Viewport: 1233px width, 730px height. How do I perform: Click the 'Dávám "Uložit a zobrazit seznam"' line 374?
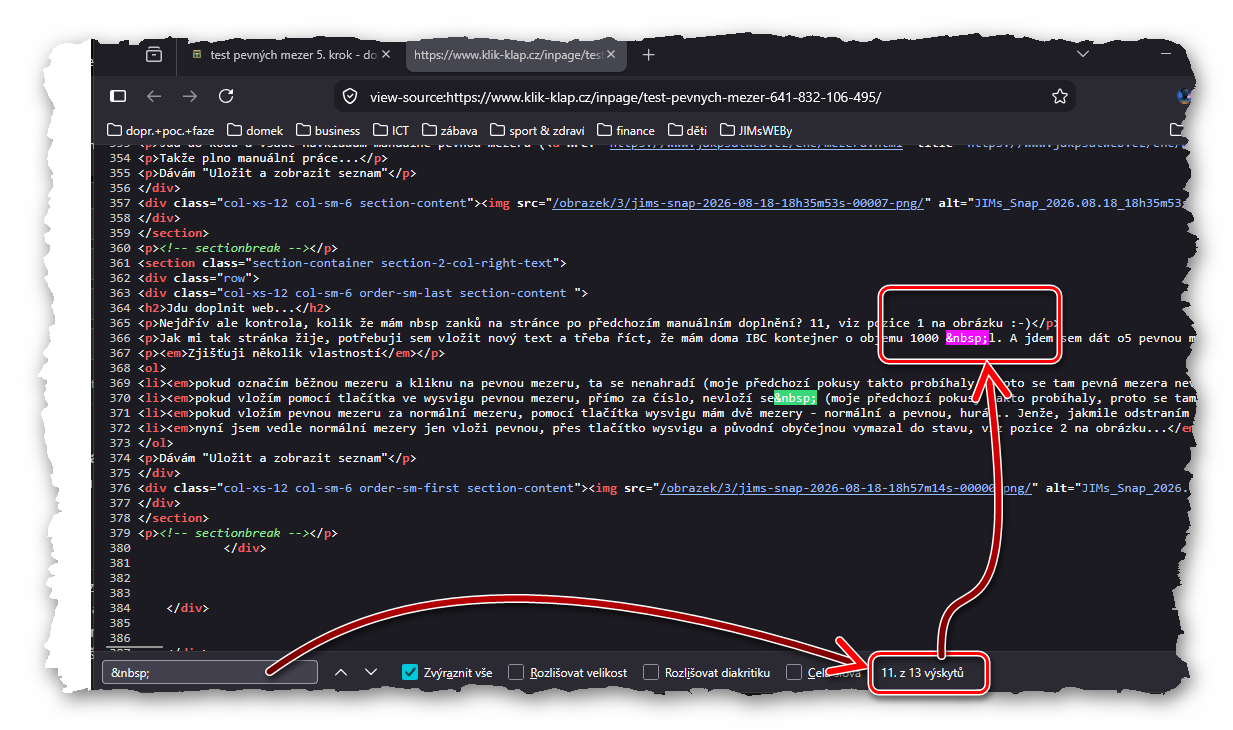click(x=277, y=458)
